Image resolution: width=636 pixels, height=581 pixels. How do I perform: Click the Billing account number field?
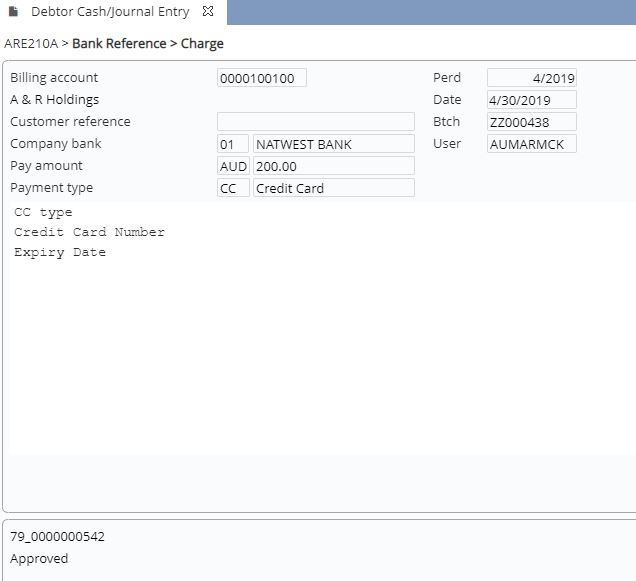(x=262, y=78)
